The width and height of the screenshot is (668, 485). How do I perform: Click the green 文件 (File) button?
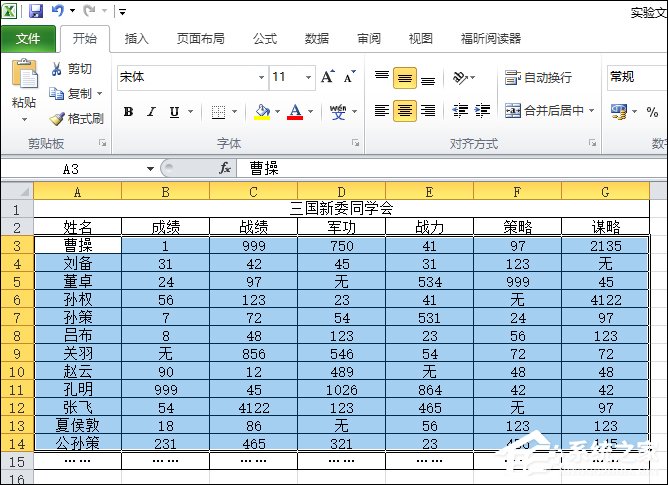click(28, 39)
